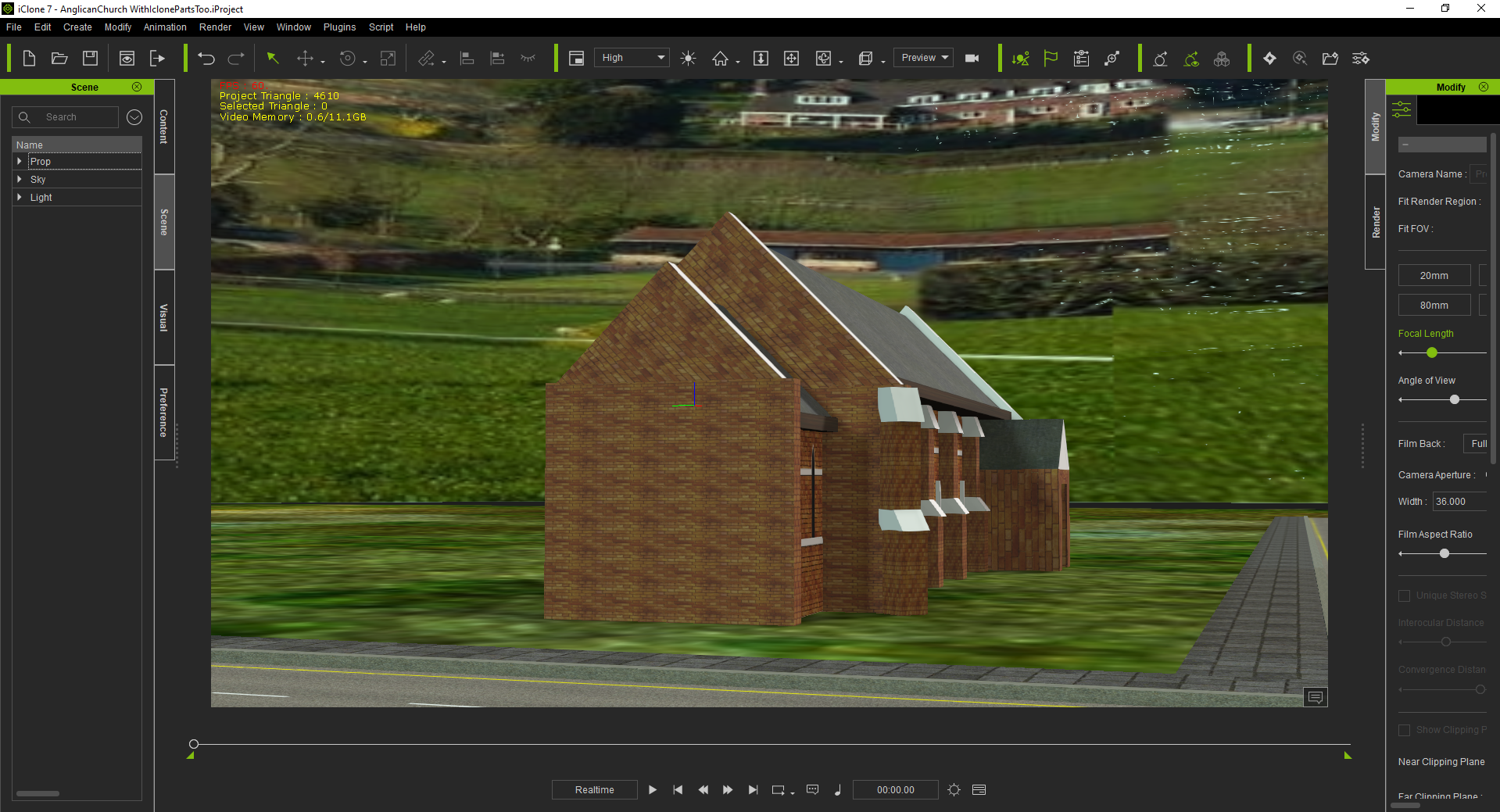Adjust the Focal Length slider handle
Viewport: 1500px width, 812px height.
(x=1432, y=353)
